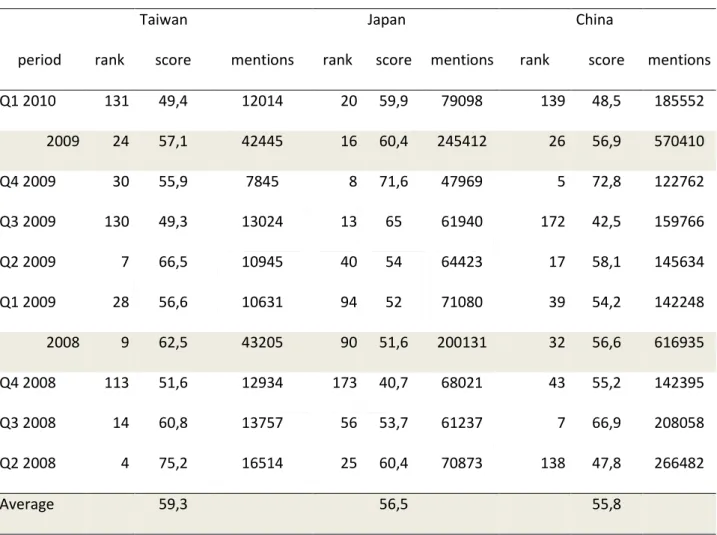Select the Q4 2009 row label

pyautogui.click(x=27, y=182)
